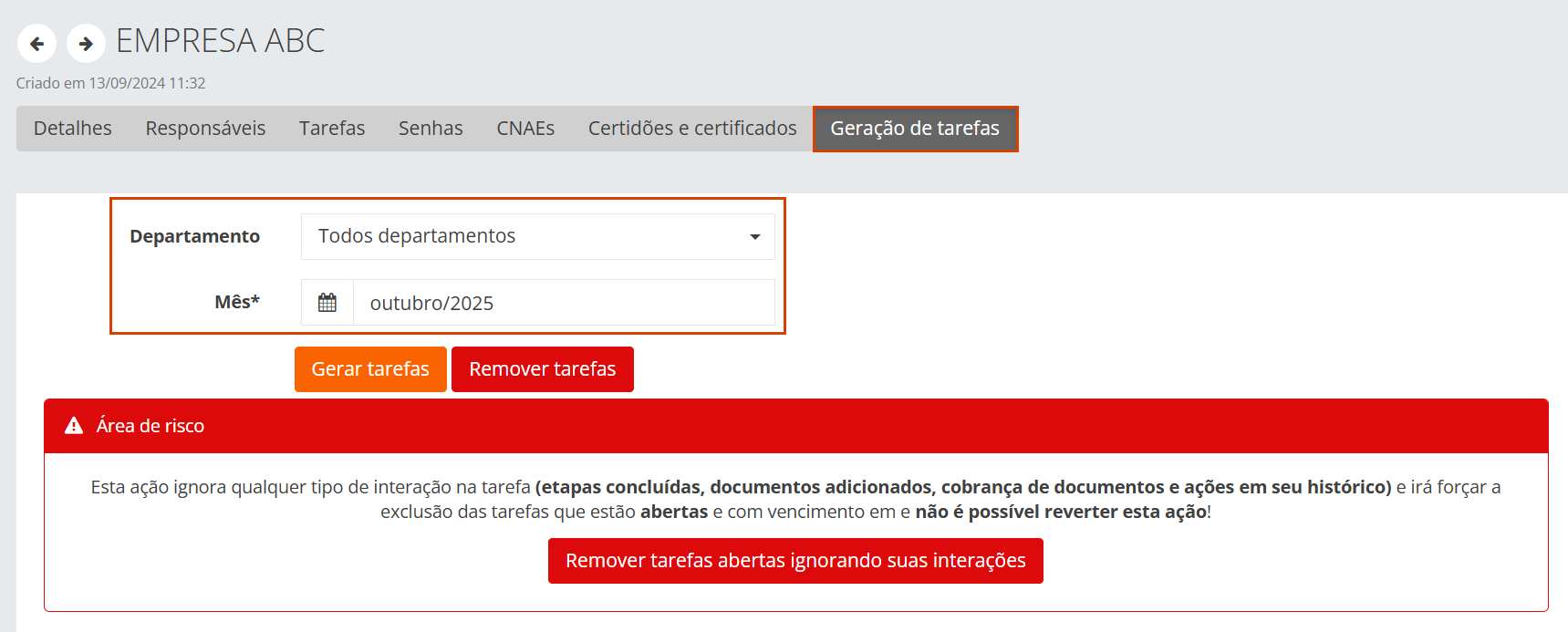Go back using the left arrow button
The image size is (1568, 632).
pyautogui.click(x=36, y=43)
